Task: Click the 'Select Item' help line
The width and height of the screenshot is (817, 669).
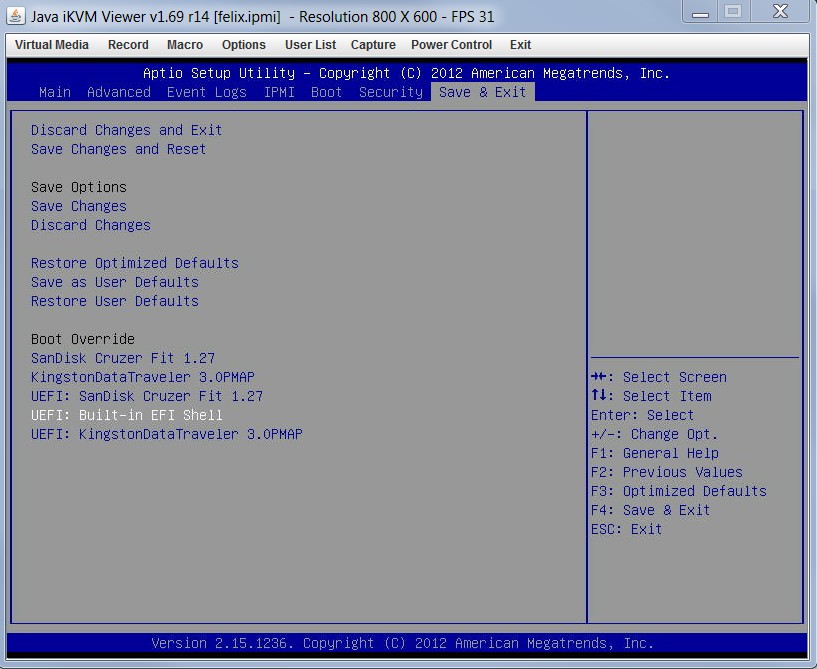Action: tap(651, 396)
